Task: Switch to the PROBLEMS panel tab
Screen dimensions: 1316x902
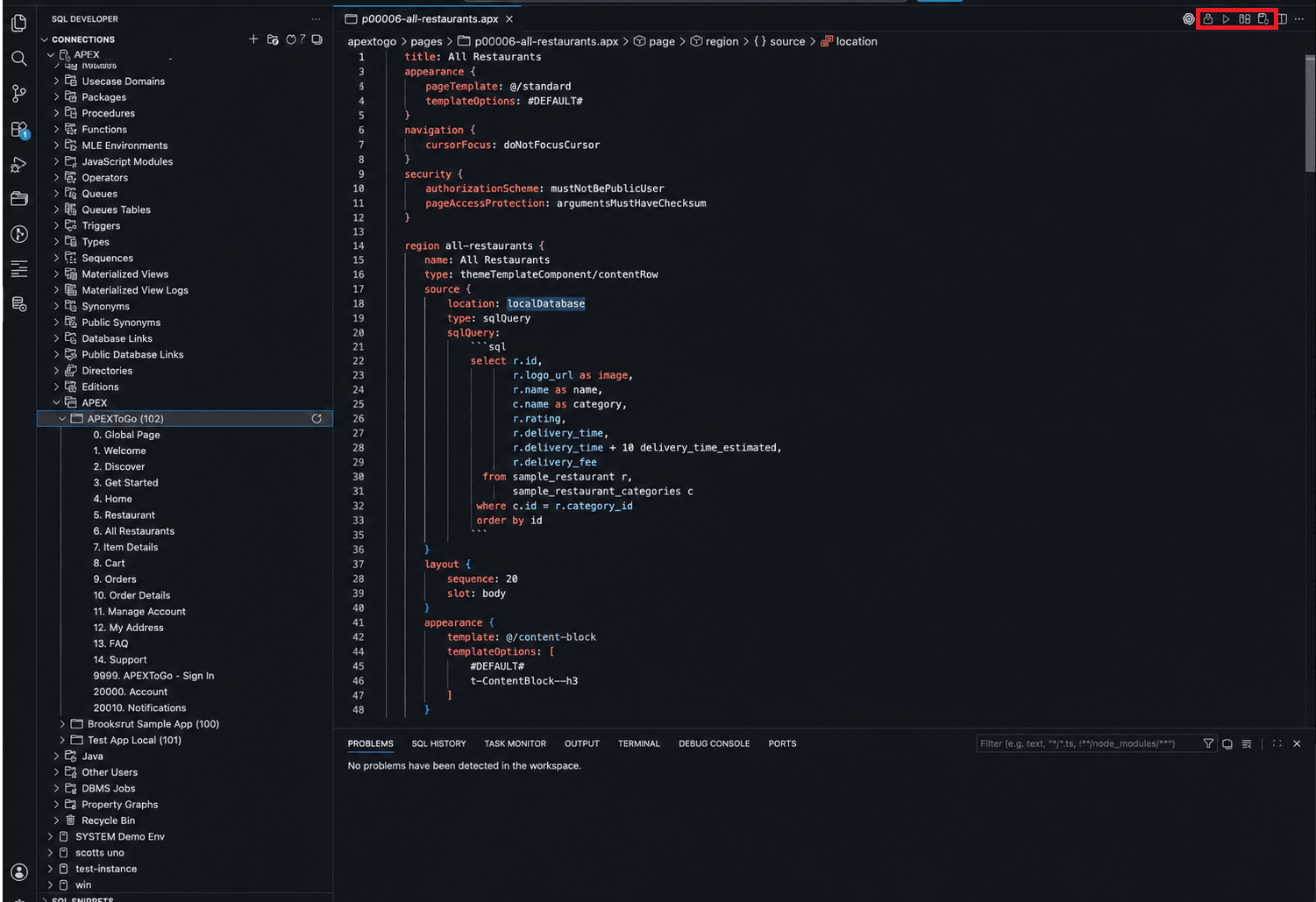Action: [x=370, y=743]
